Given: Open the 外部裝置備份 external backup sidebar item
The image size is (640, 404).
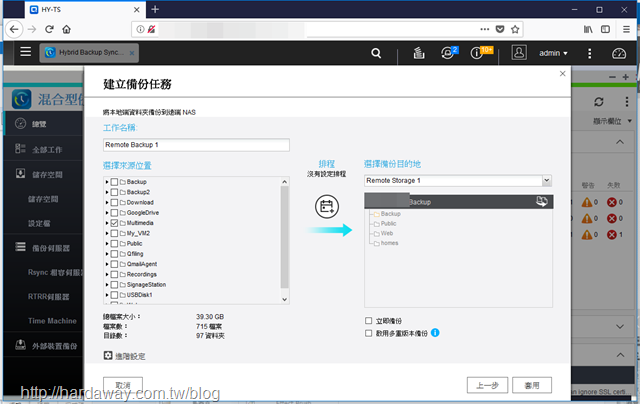Looking at the screenshot, I should (43, 346).
